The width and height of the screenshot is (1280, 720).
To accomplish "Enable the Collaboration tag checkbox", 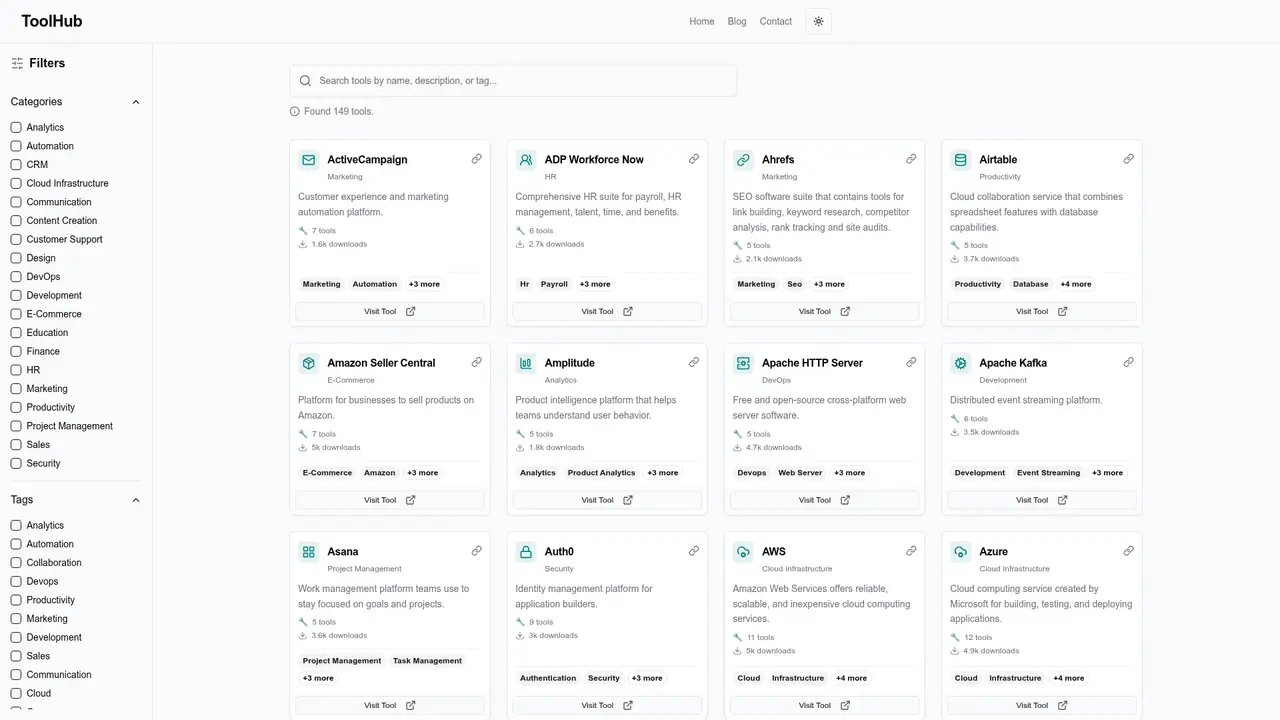I will pos(16,563).
